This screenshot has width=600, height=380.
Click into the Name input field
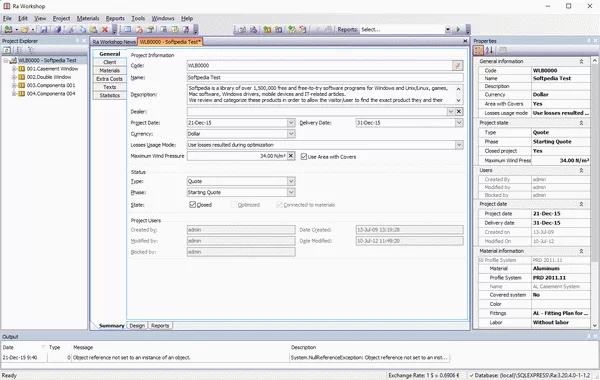325,77
